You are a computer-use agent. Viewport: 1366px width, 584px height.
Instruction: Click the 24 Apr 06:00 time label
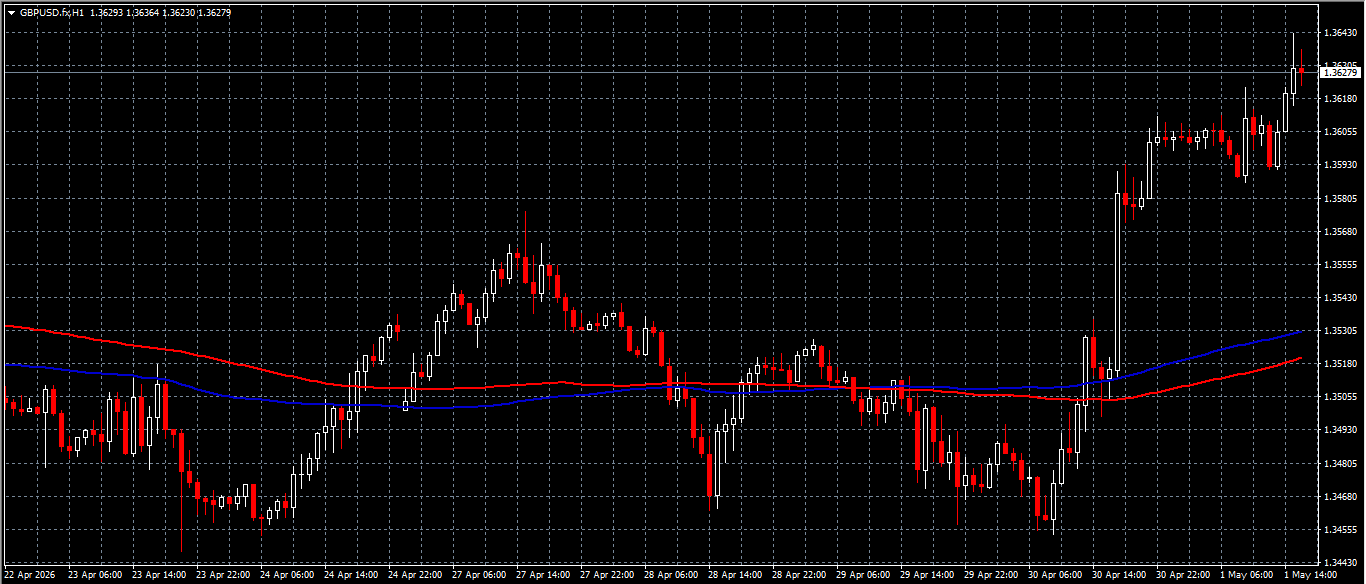click(x=288, y=576)
